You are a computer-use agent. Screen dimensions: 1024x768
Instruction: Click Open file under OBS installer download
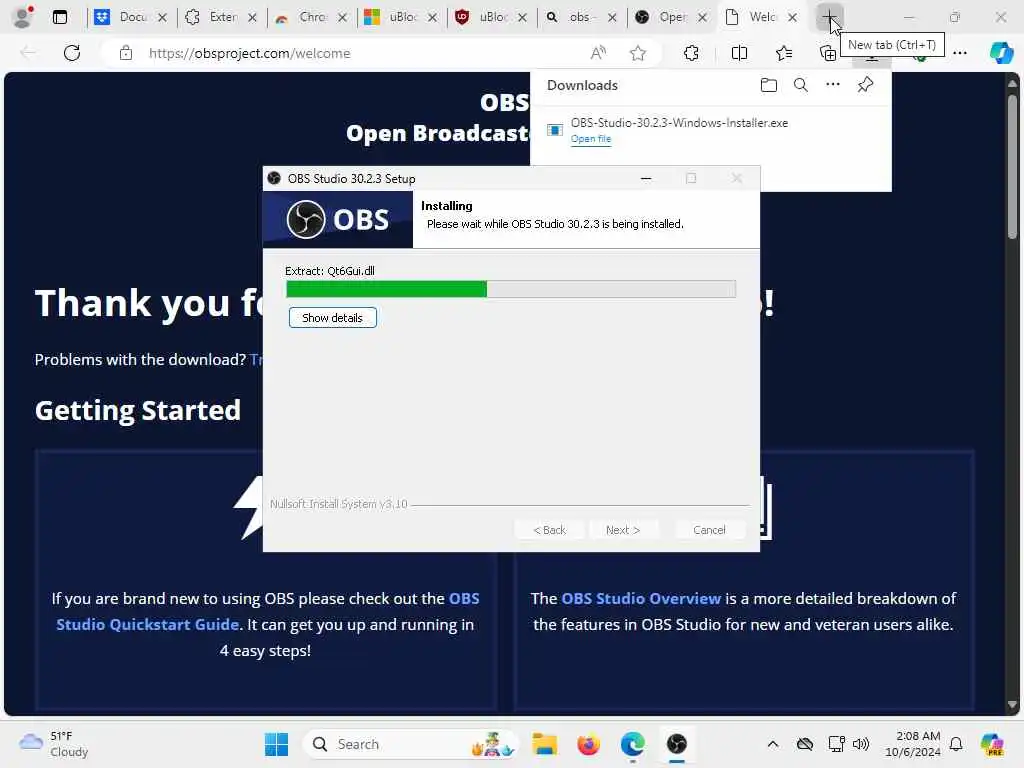point(591,138)
